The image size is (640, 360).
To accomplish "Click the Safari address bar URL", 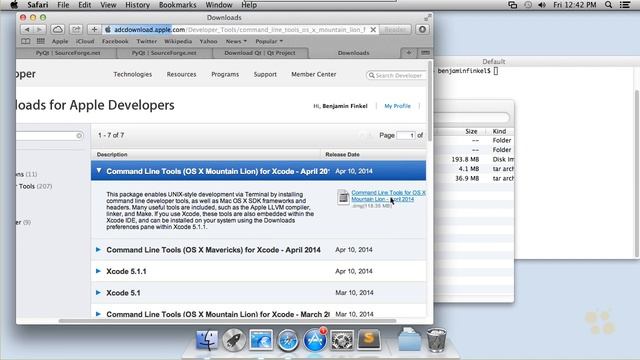I will (x=239, y=30).
